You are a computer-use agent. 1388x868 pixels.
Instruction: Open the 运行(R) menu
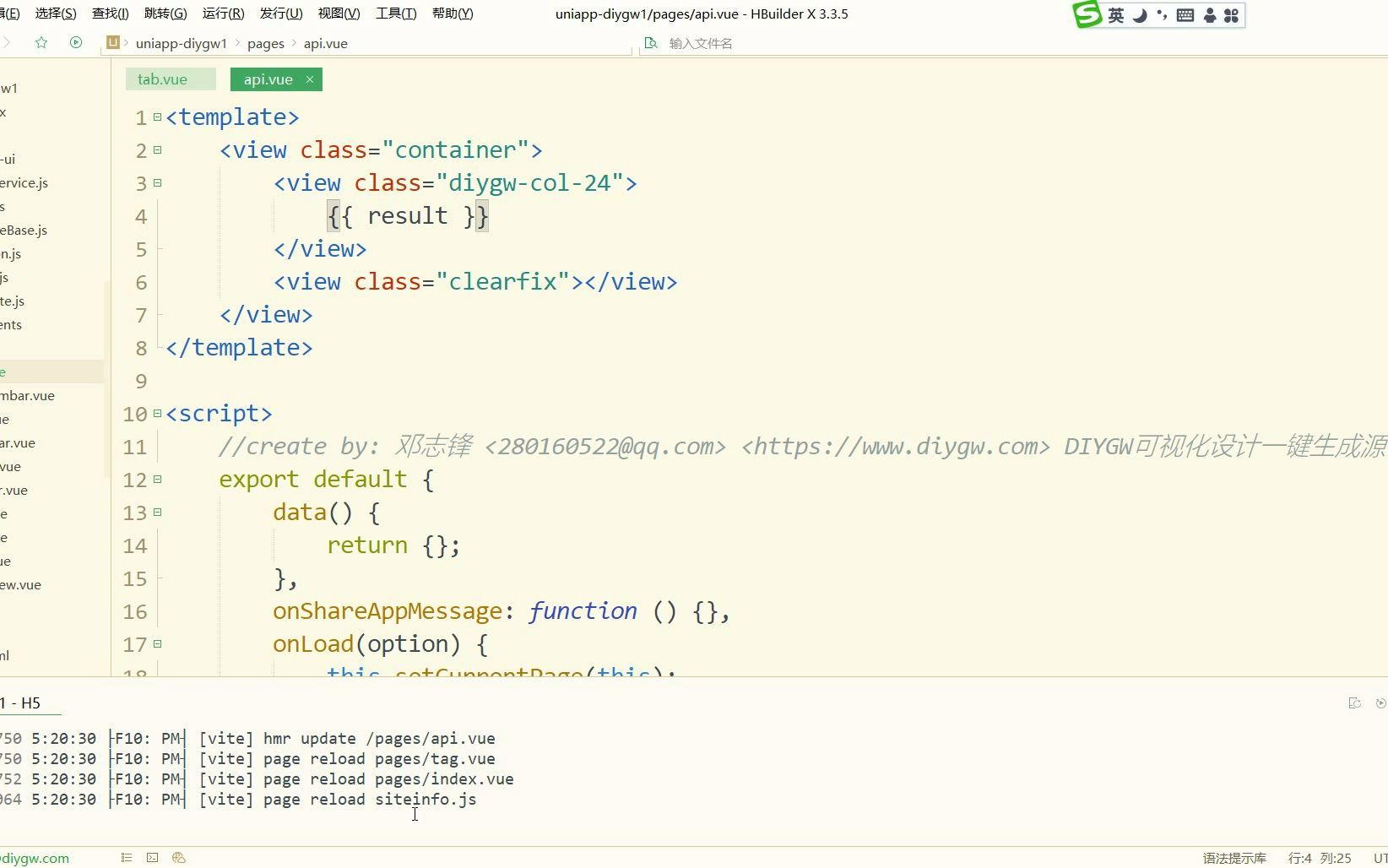coord(224,14)
